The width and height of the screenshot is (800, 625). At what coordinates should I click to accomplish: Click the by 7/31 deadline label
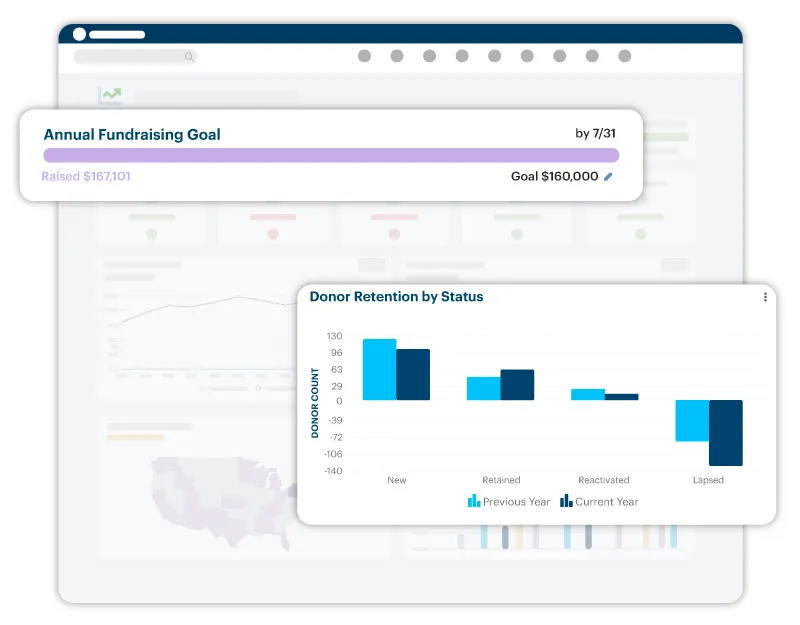point(597,134)
